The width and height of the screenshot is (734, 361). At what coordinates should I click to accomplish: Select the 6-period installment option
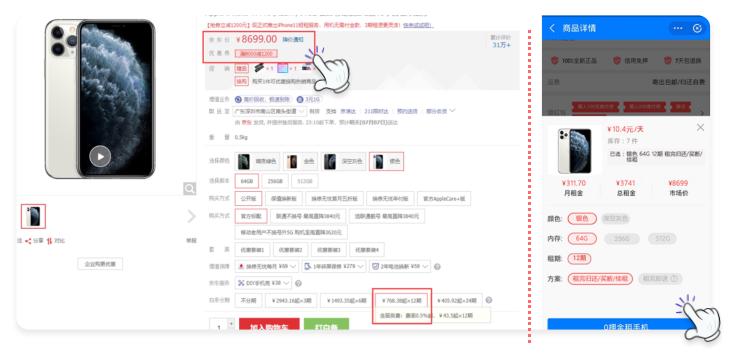point(345,301)
